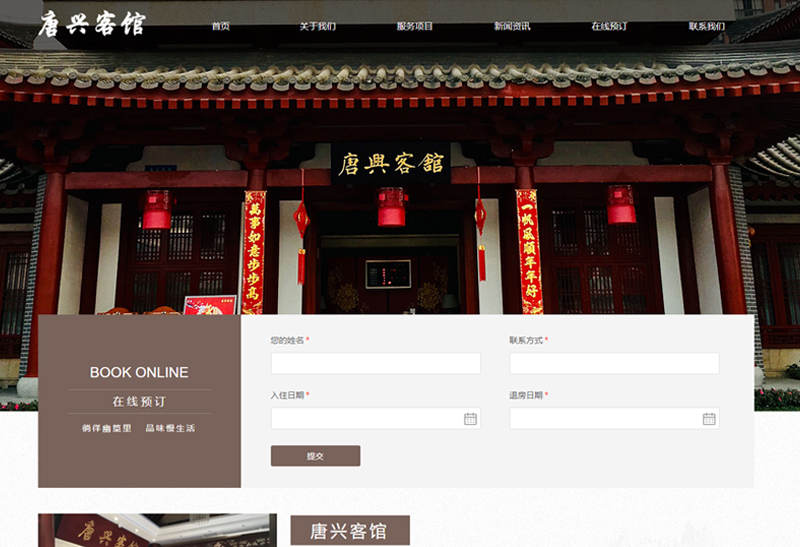The width and height of the screenshot is (800, 547).
Task: Submit the booking with 提交 button
Action: 315,456
